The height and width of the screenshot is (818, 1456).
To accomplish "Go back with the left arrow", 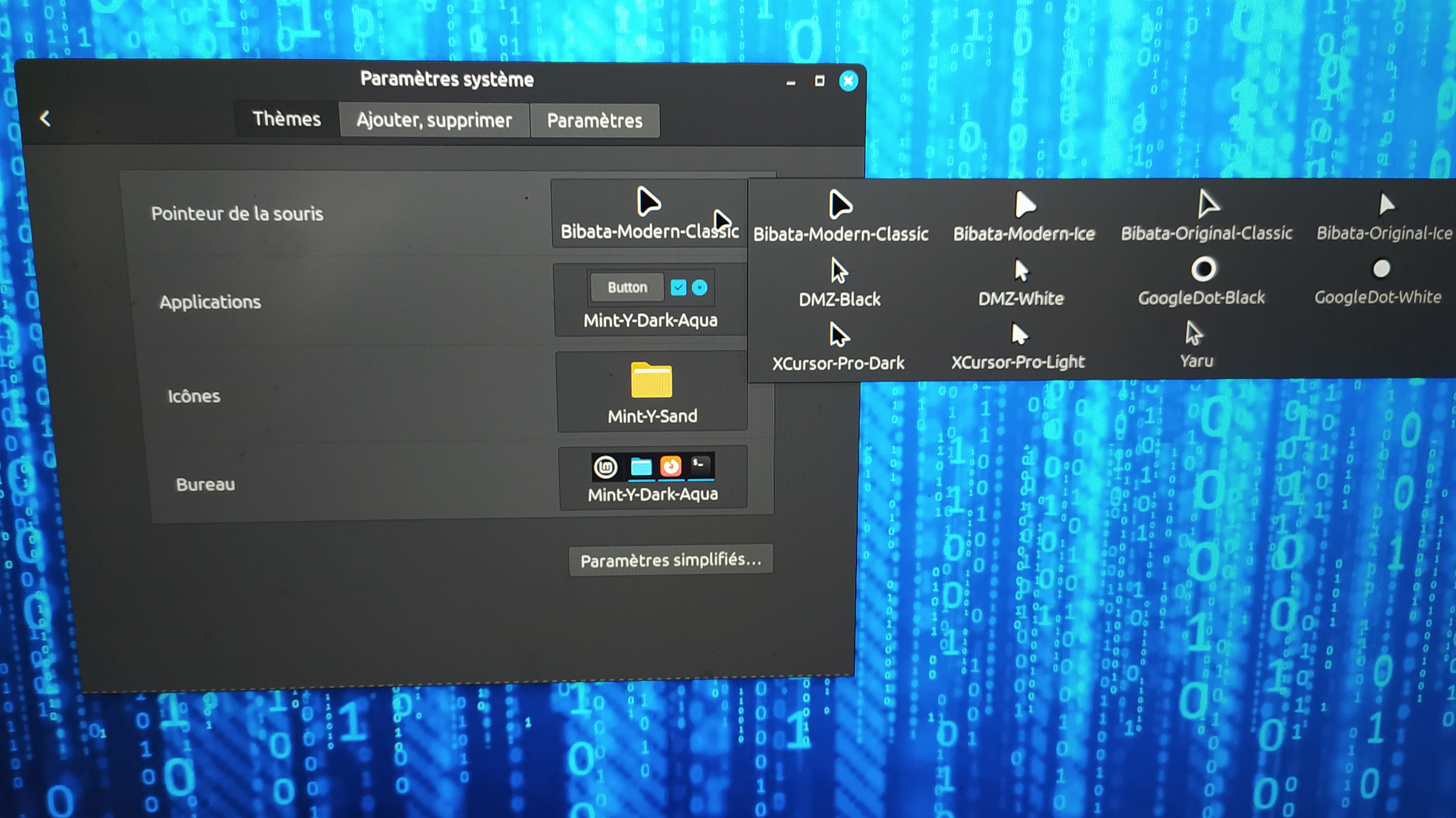I will (45, 118).
